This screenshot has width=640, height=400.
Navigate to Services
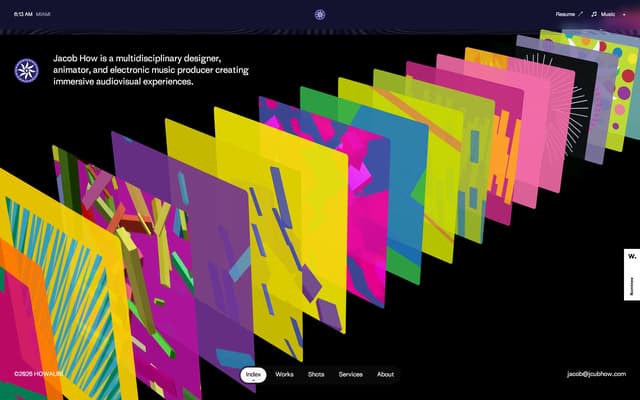click(351, 374)
